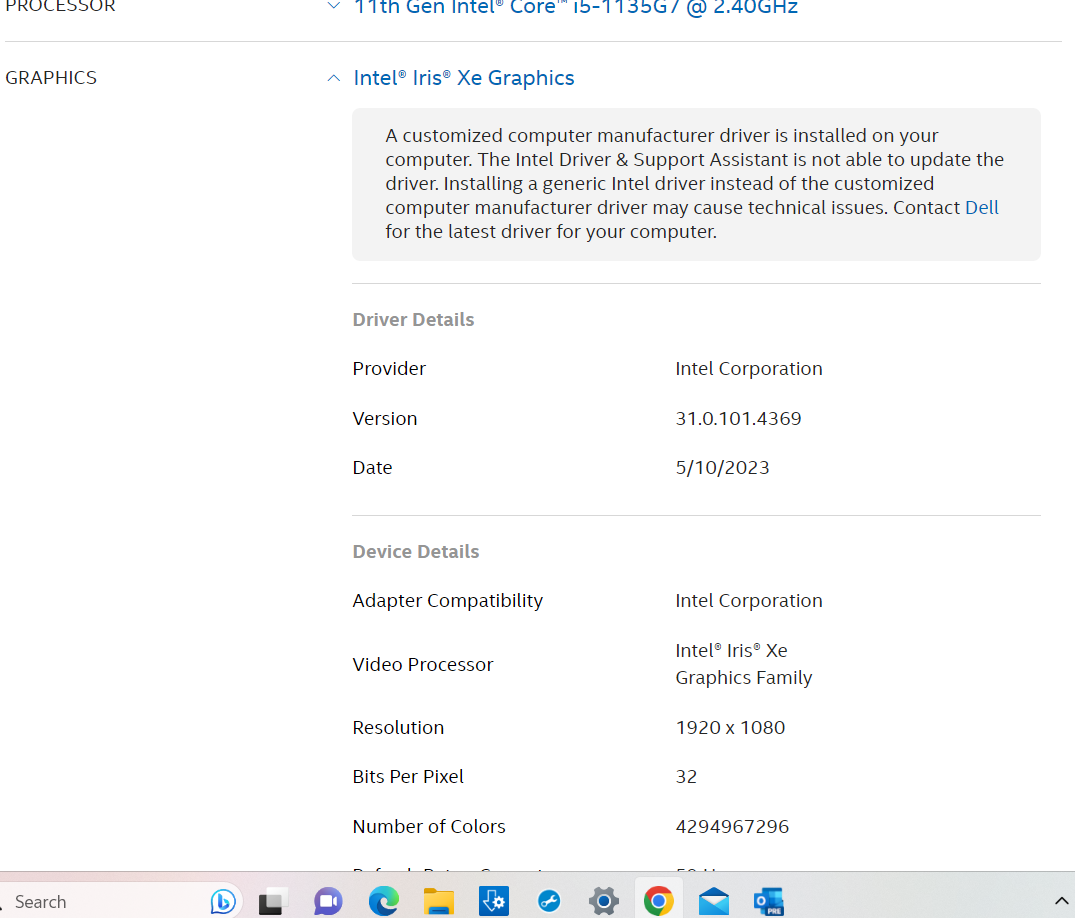Open Bing Chat icon in search box
This screenshot has height=918, width=1075.
(223, 901)
